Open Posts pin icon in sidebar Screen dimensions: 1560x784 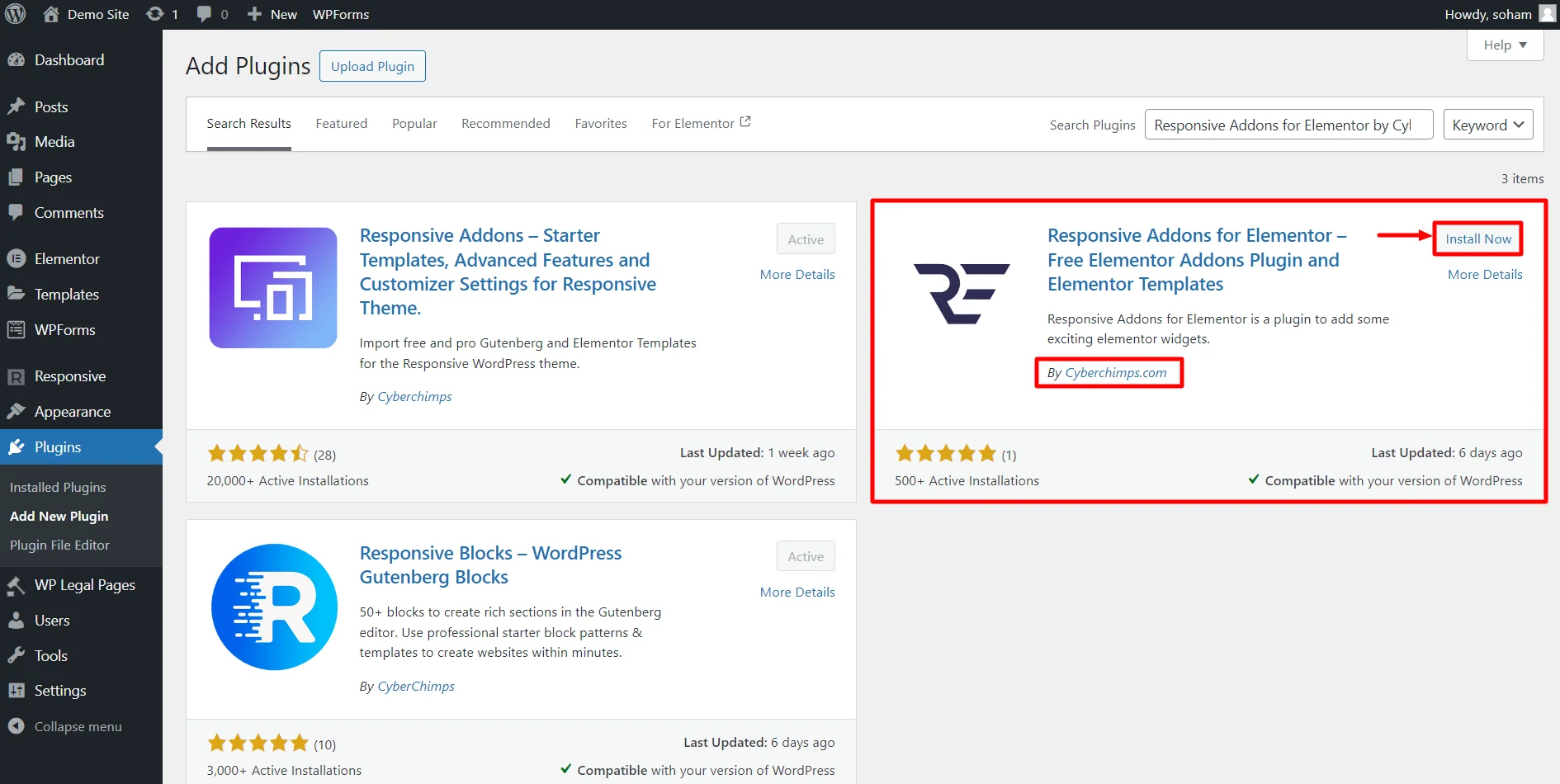coord(16,106)
